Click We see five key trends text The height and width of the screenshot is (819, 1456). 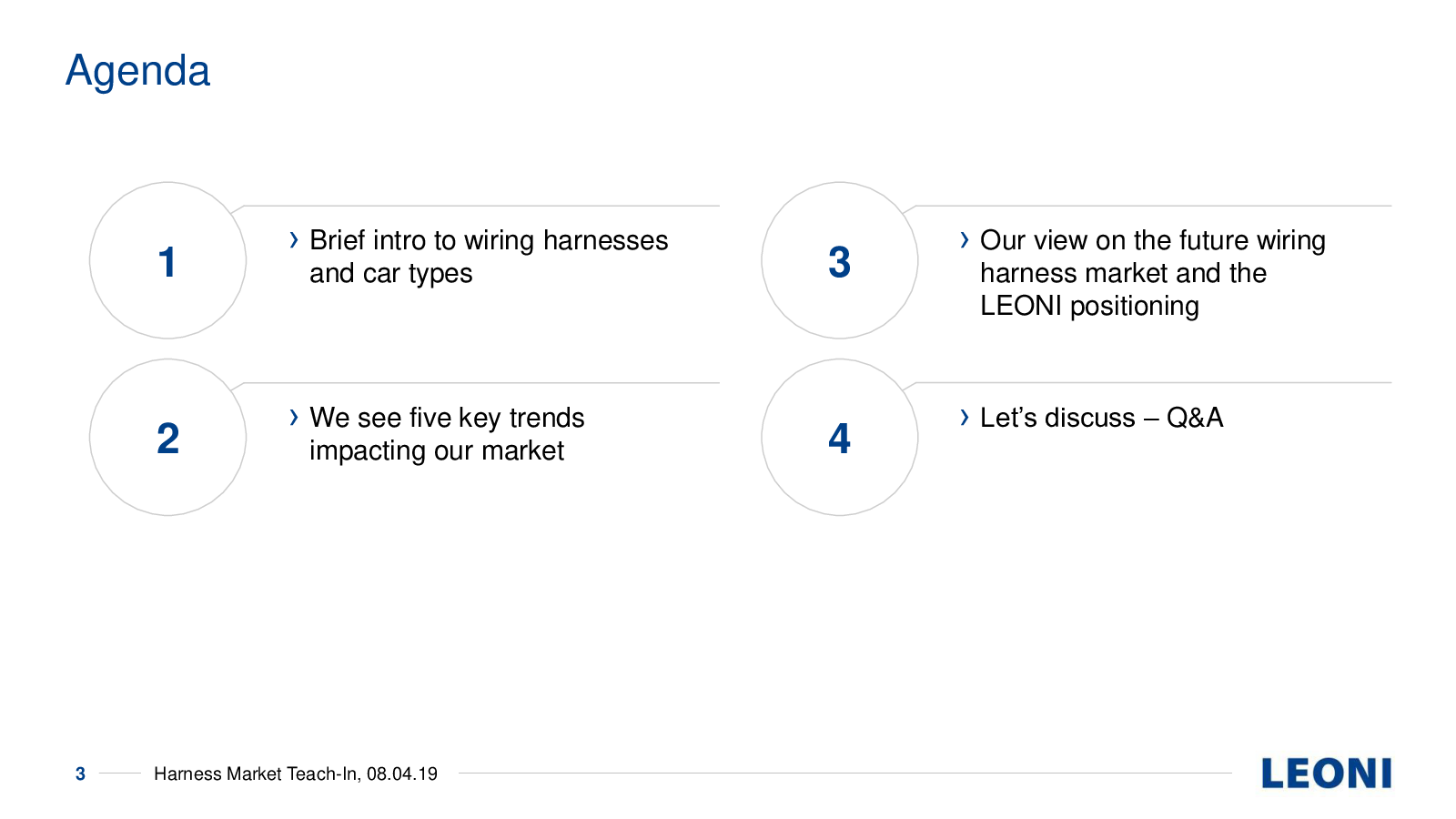[x=447, y=418]
